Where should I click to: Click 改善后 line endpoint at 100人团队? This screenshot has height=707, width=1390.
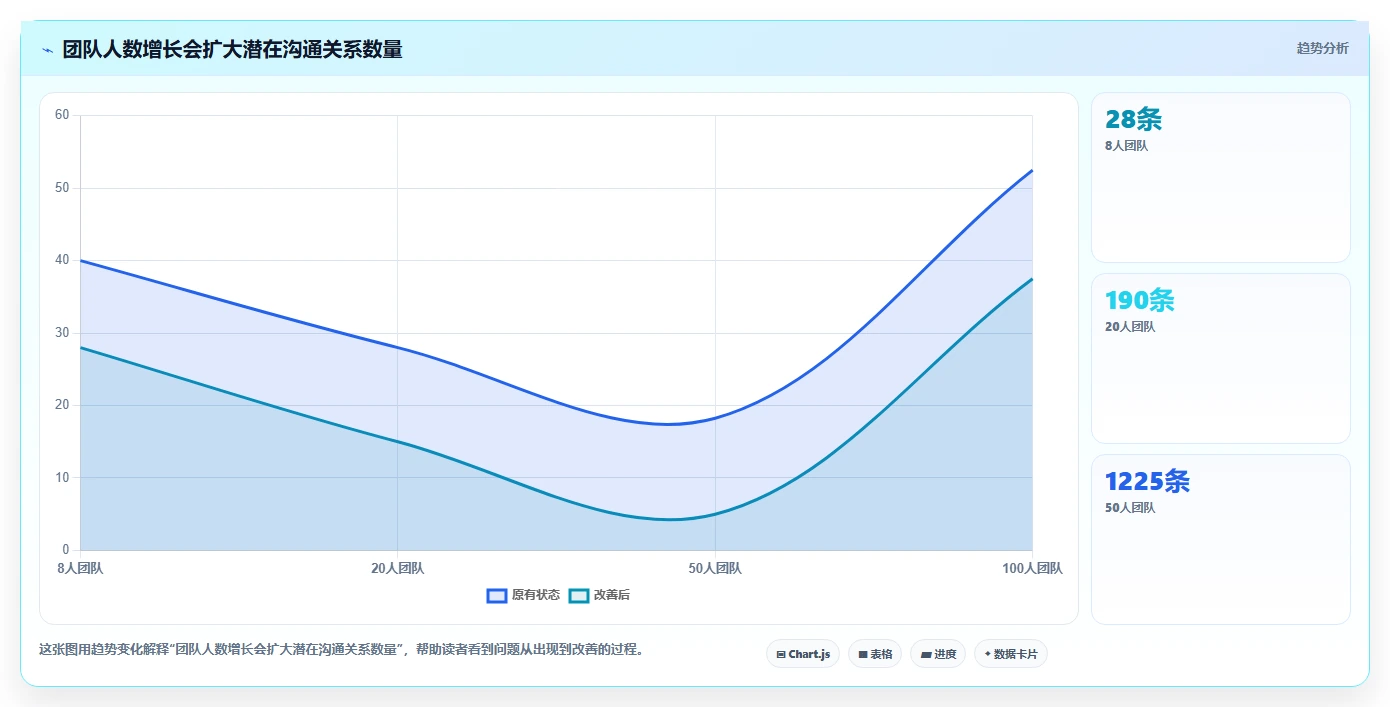coord(1032,279)
